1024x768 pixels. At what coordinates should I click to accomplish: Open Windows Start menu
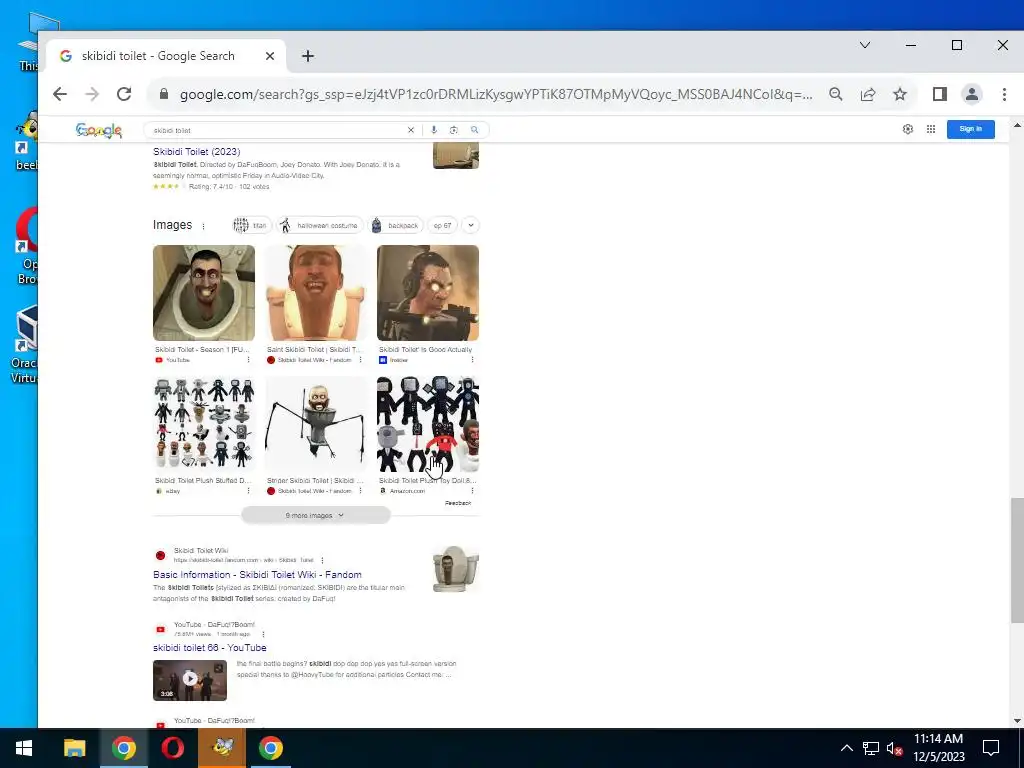point(24,748)
